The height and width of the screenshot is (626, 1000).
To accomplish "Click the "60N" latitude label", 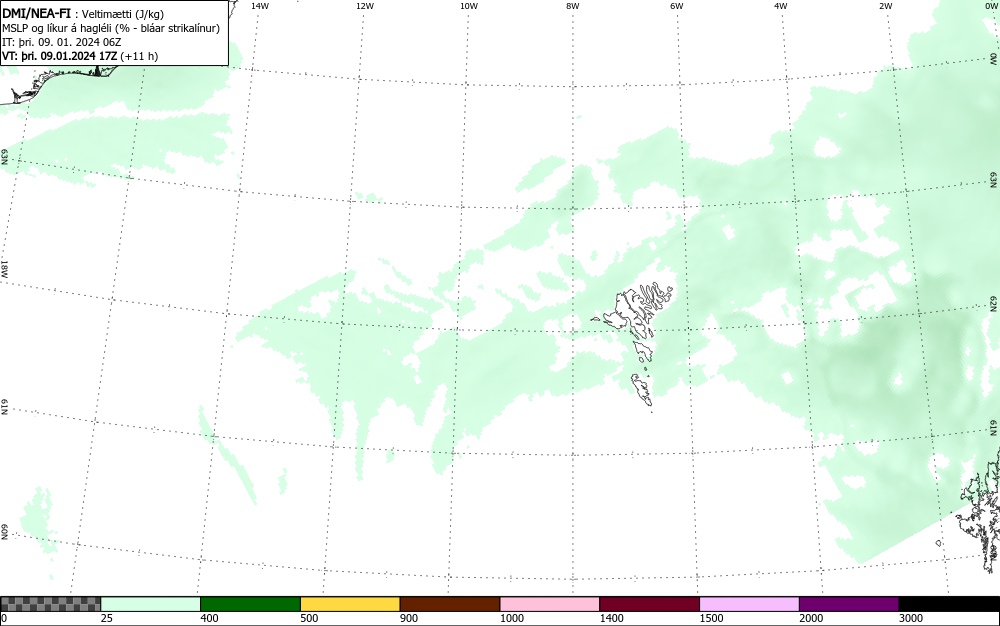I will click(x=4, y=532).
